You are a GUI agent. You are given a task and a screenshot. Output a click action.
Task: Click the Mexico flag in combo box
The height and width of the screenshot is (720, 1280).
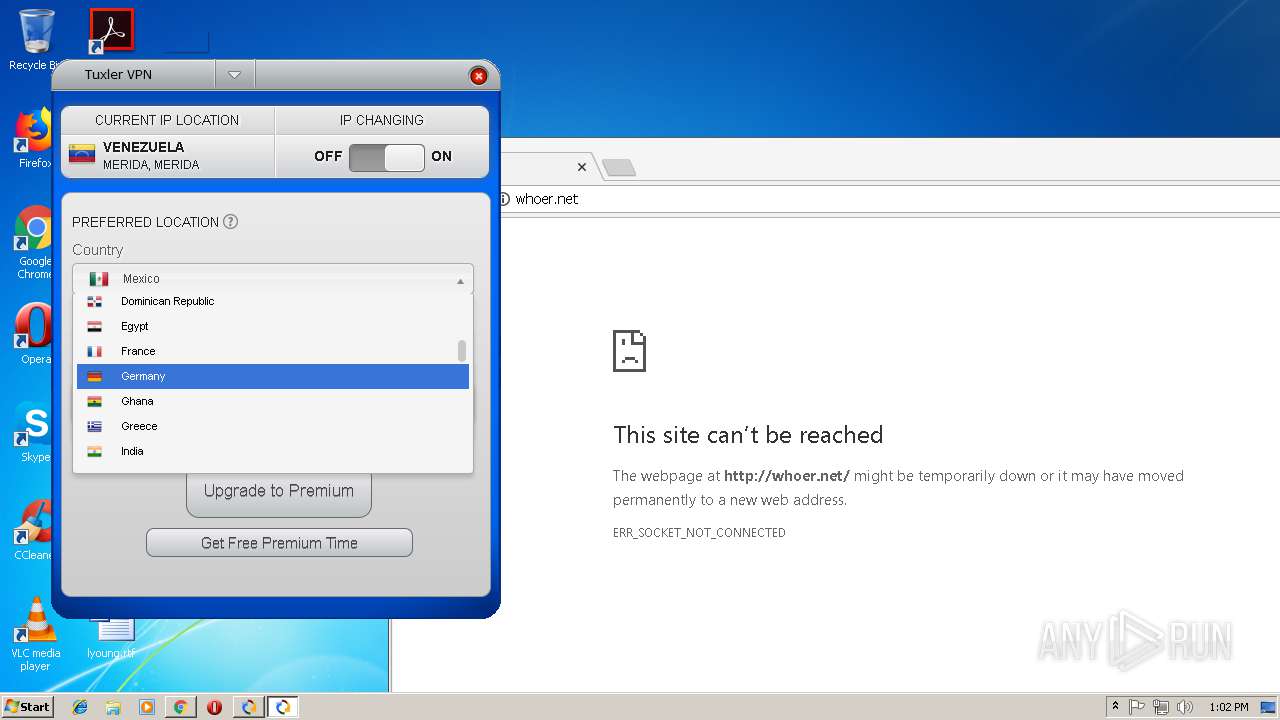pyautogui.click(x=99, y=279)
